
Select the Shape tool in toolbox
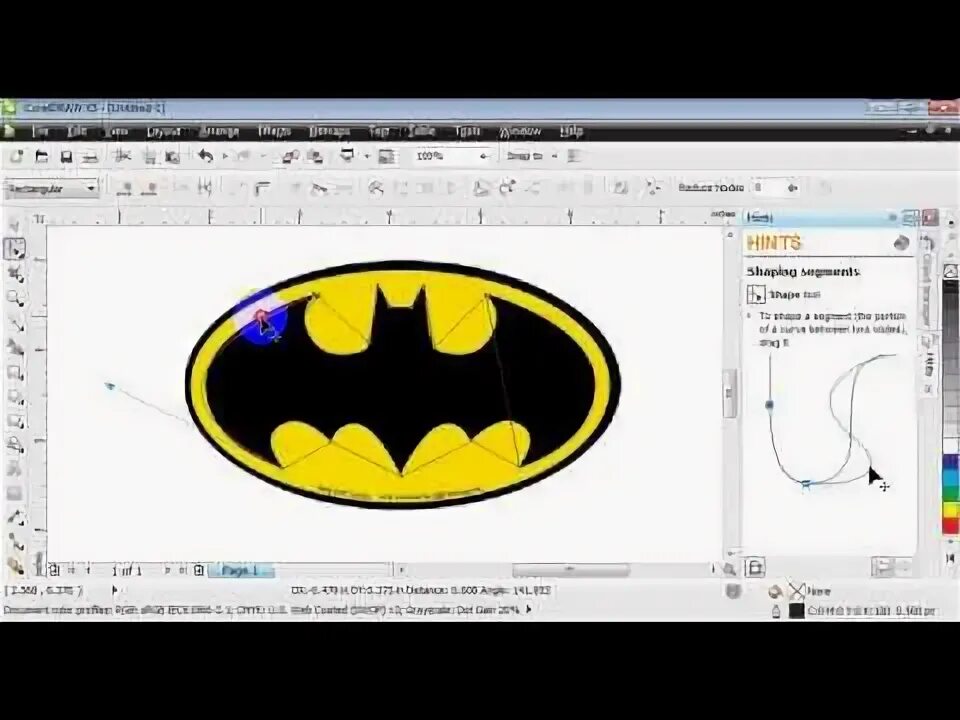15,249
